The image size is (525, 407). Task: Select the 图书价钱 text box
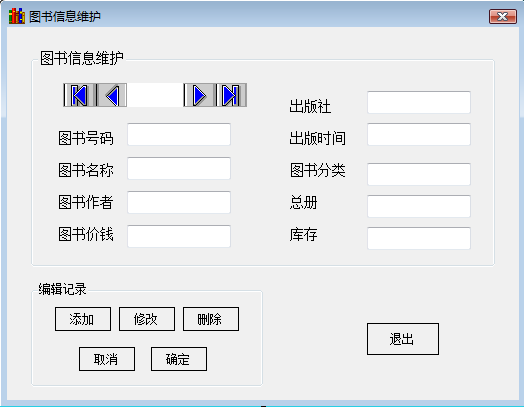coord(179,236)
